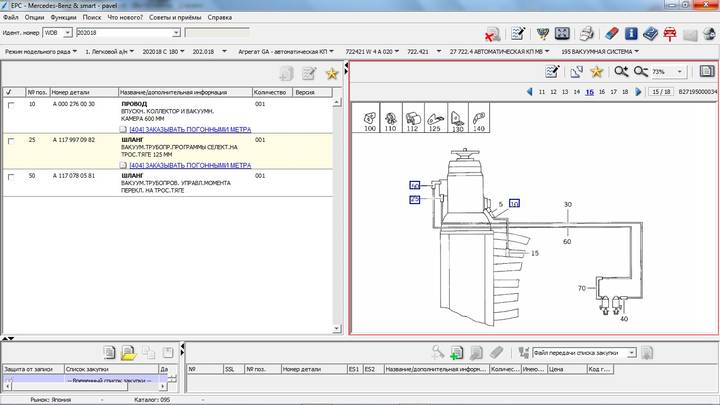
Task: Open the Функции menu
Action: pyautogui.click(x=63, y=17)
